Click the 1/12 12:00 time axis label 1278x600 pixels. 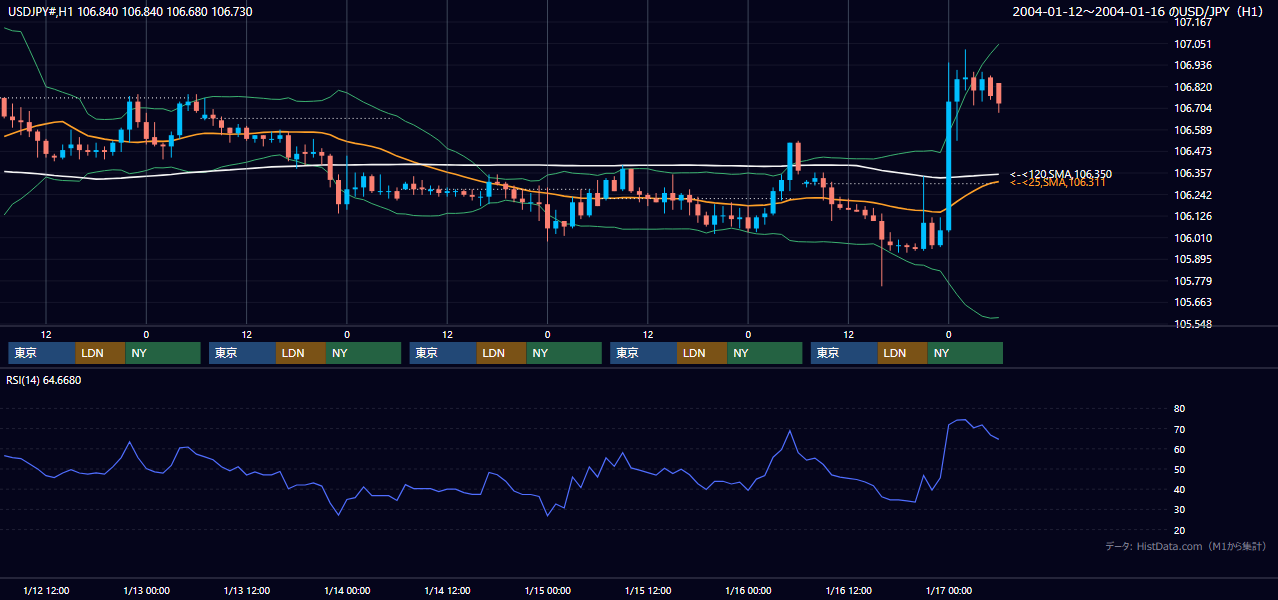[46, 591]
